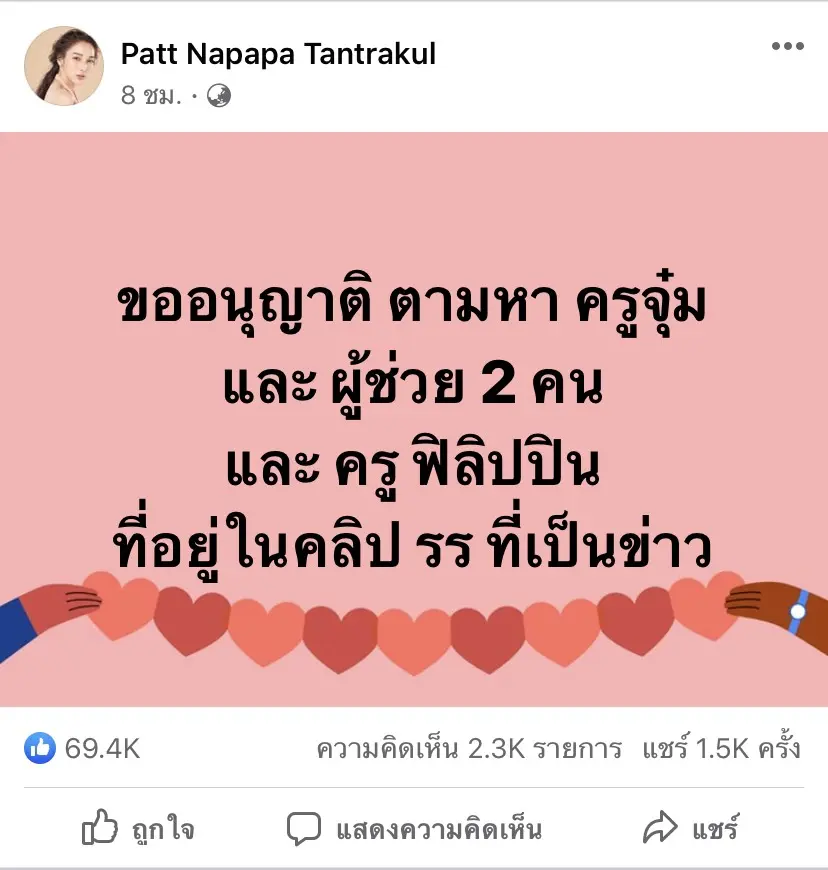Select the แชร์ share button

(x=691, y=828)
